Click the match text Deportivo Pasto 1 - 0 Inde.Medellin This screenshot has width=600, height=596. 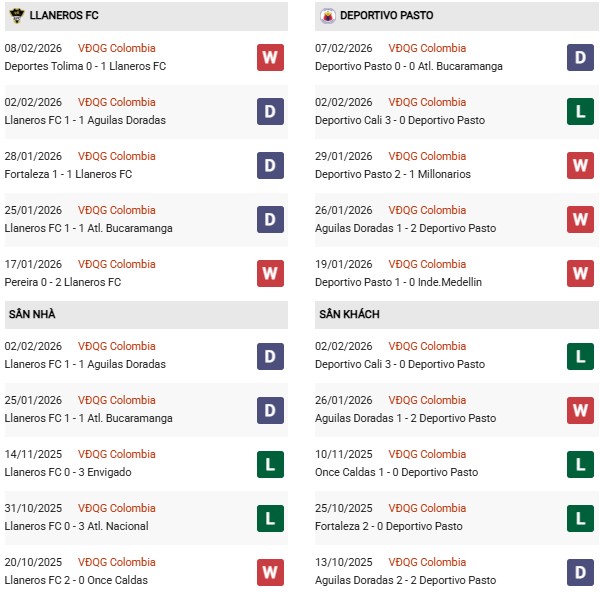point(398,282)
